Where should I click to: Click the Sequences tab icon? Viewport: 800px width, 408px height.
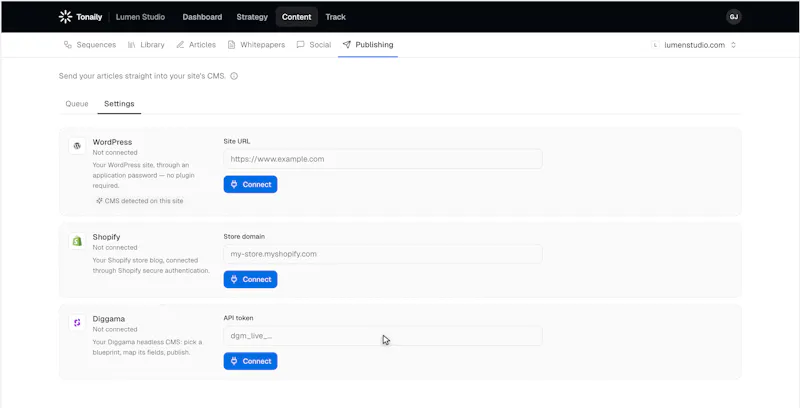pos(67,45)
